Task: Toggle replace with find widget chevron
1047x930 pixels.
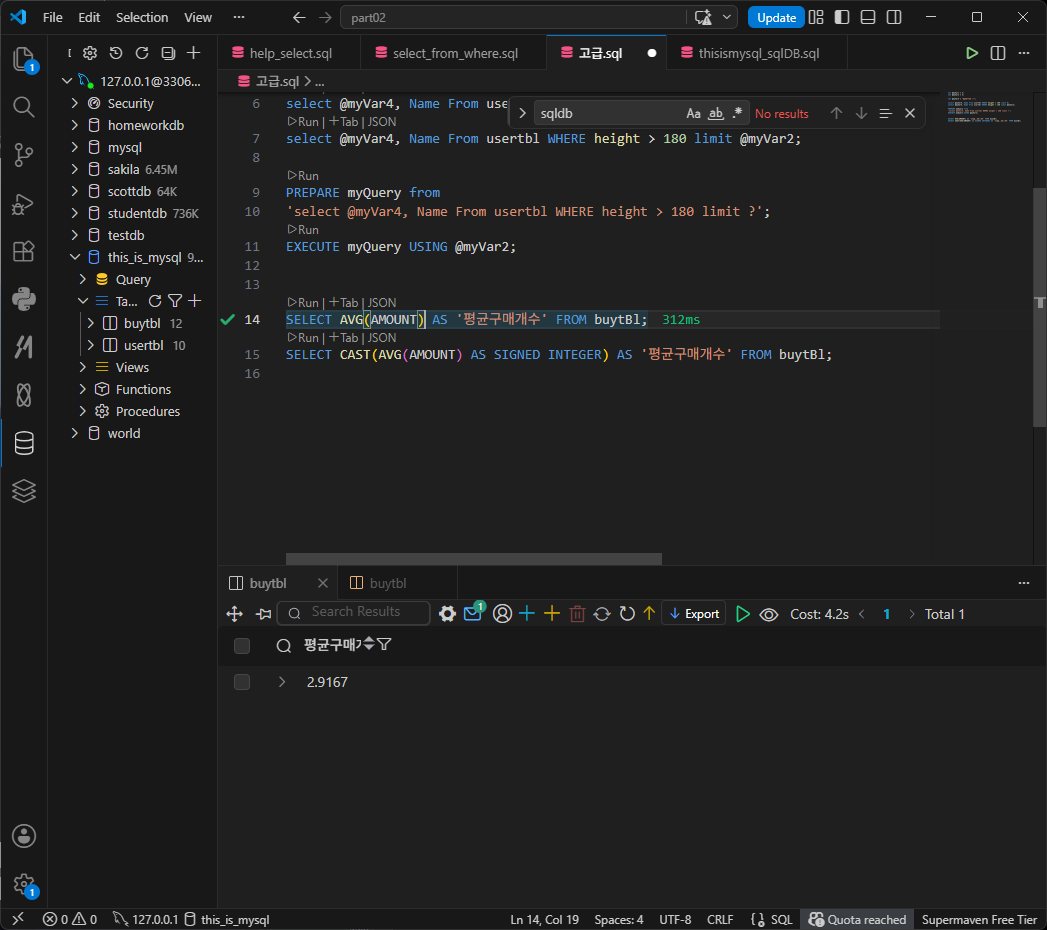Action: point(522,113)
